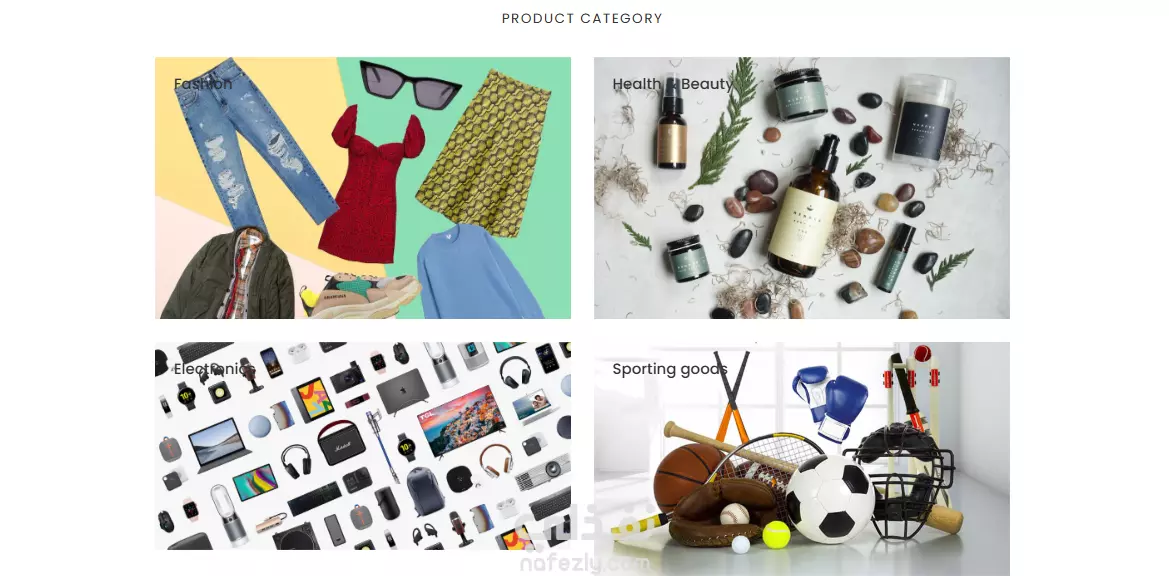
Task: Select the black sunglasses in Fashion image
Action: tap(409, 85)
